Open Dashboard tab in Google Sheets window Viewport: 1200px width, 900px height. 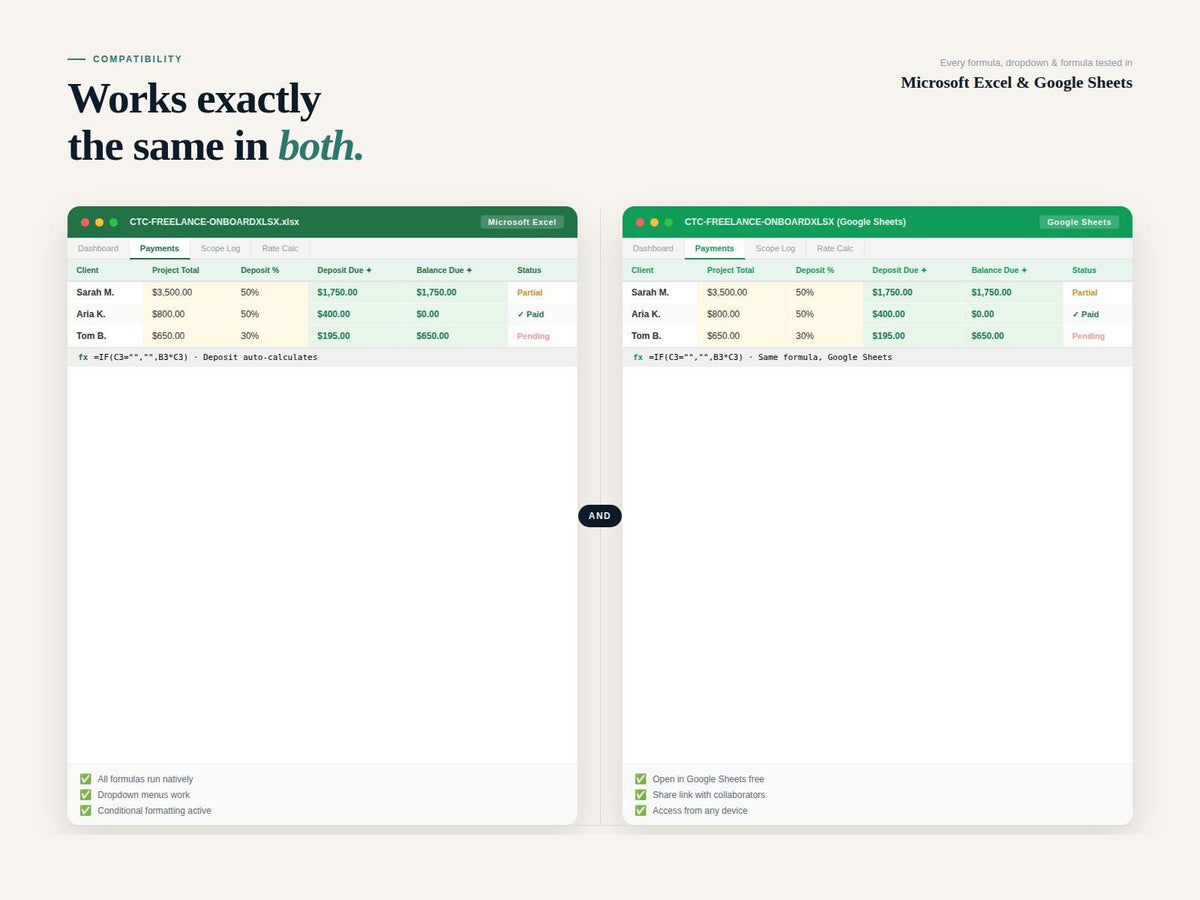[x=653, y=249]
